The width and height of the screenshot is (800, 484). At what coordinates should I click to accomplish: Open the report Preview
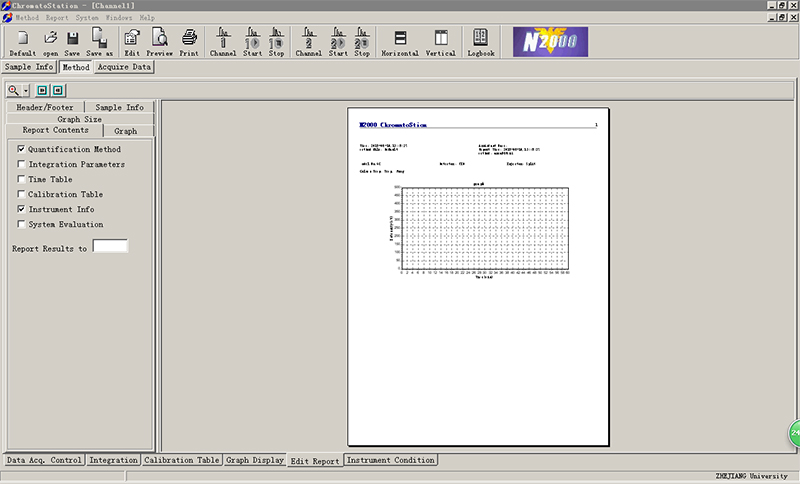click(159, 42)
